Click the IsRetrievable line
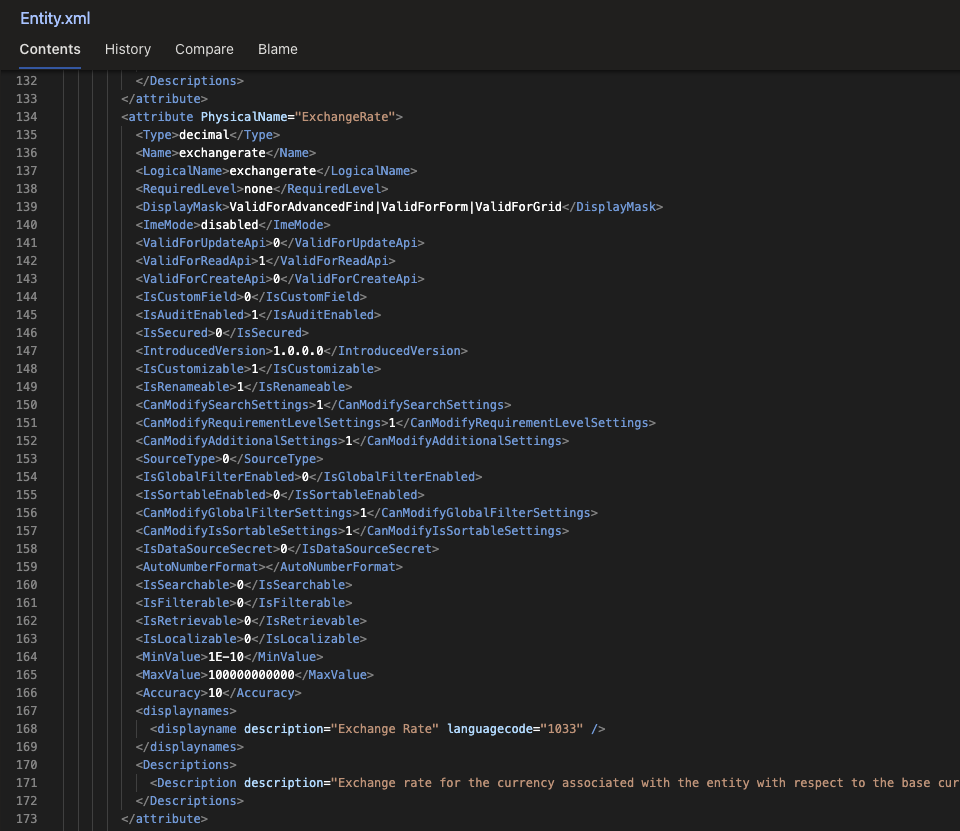960x831 pixels. coord(251,621)
